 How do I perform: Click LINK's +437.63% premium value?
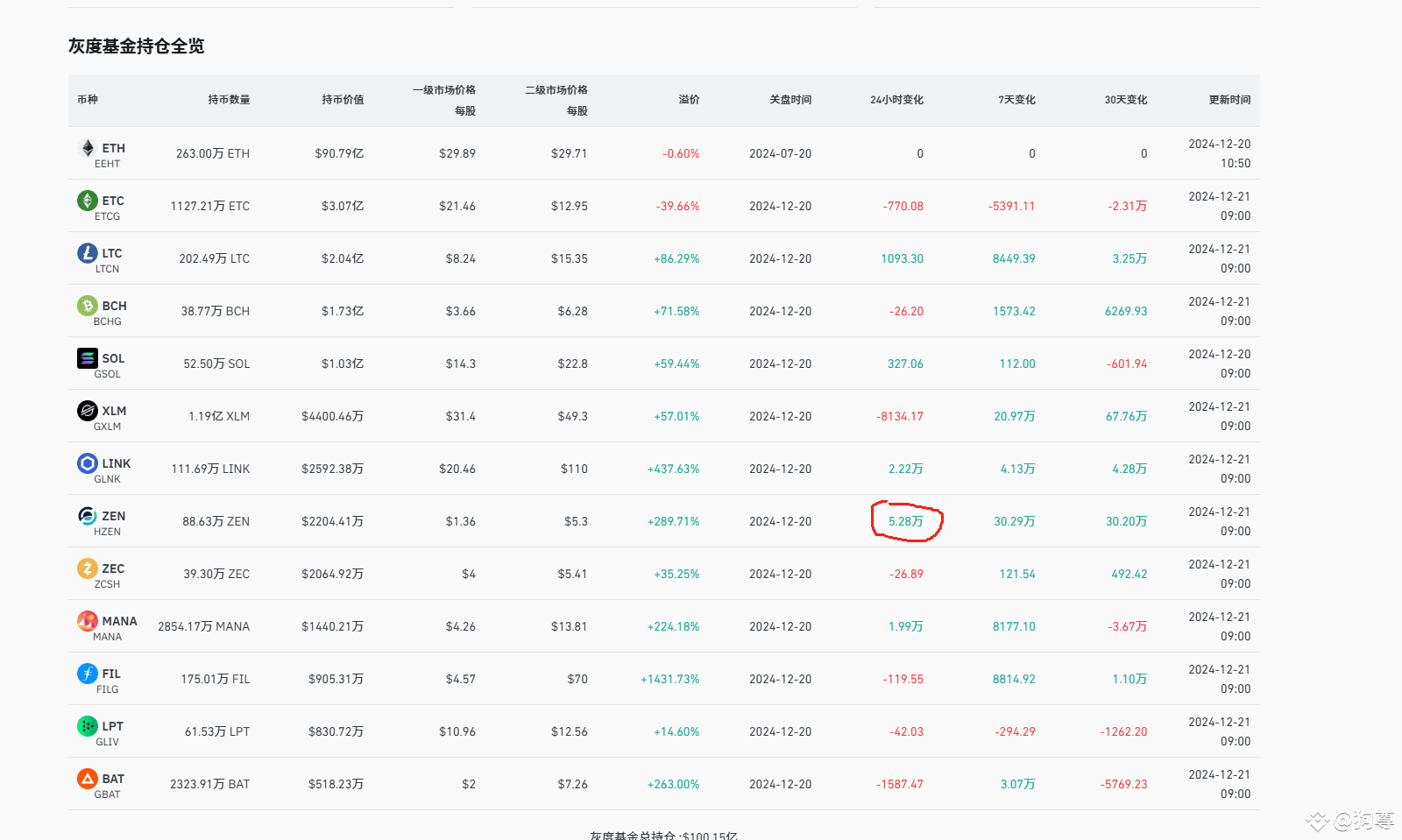[672, 469]
